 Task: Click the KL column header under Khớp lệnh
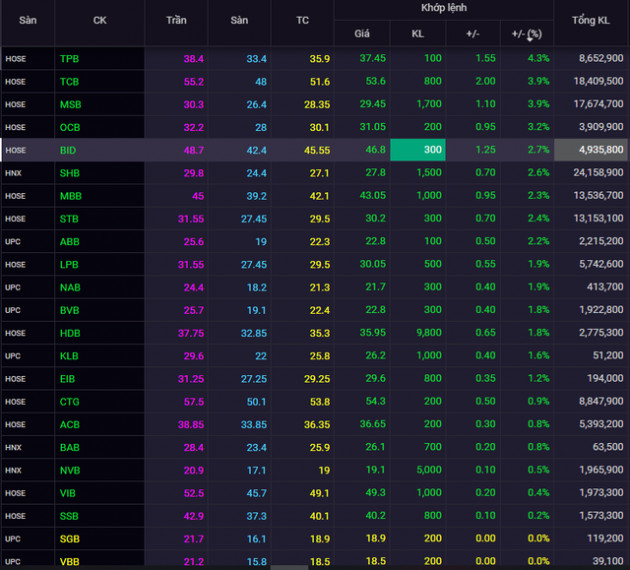click(418, 34)
